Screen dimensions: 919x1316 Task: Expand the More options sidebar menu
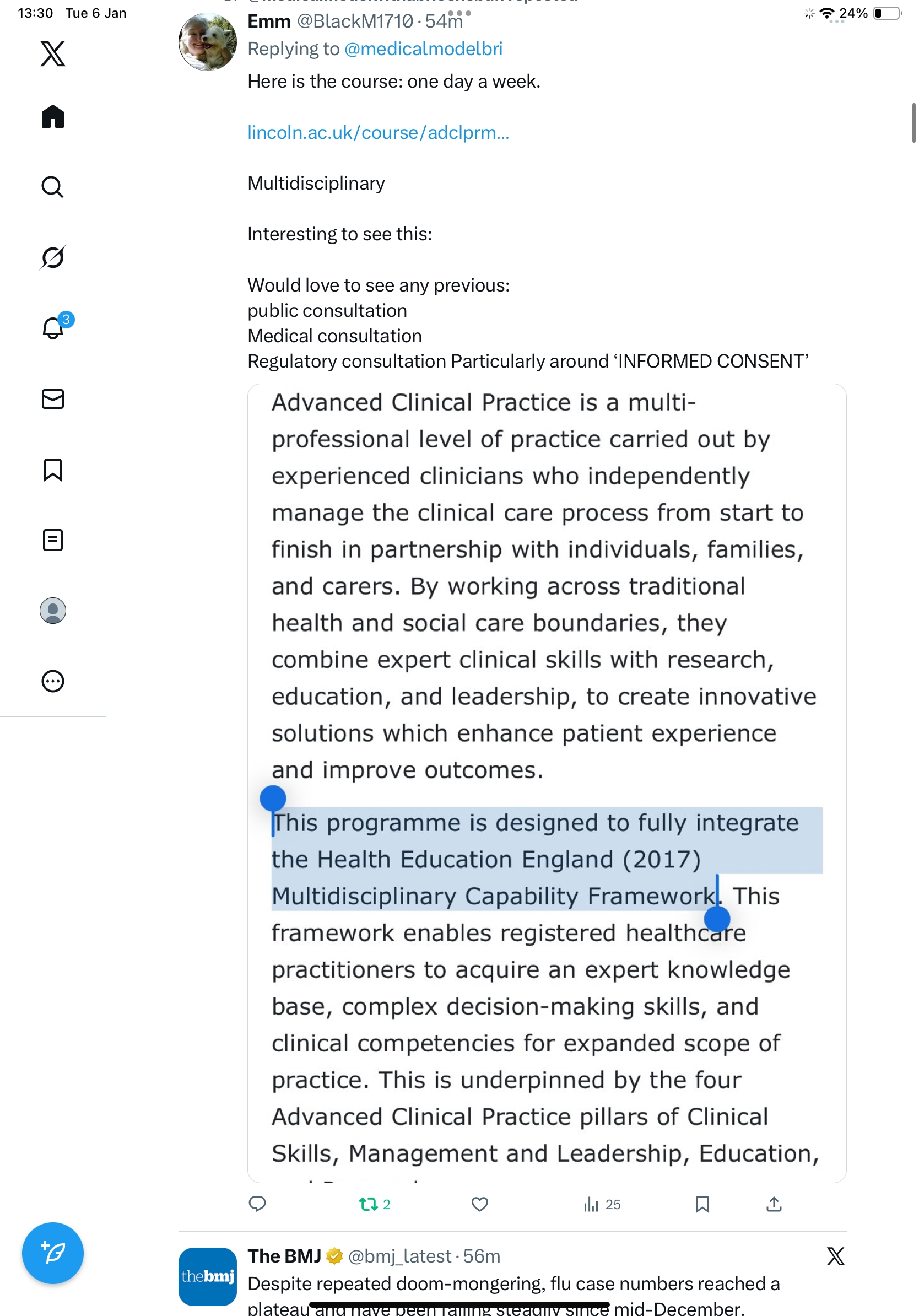pyautogui.click(x=53, y=681)
